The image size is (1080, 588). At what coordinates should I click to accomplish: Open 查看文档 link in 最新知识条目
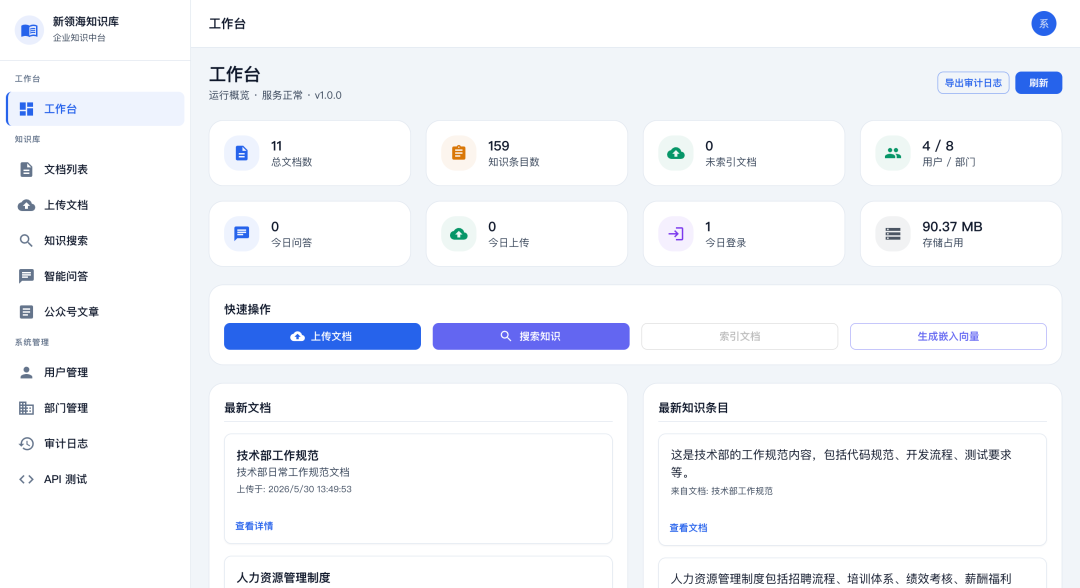[x=688, y=528]
